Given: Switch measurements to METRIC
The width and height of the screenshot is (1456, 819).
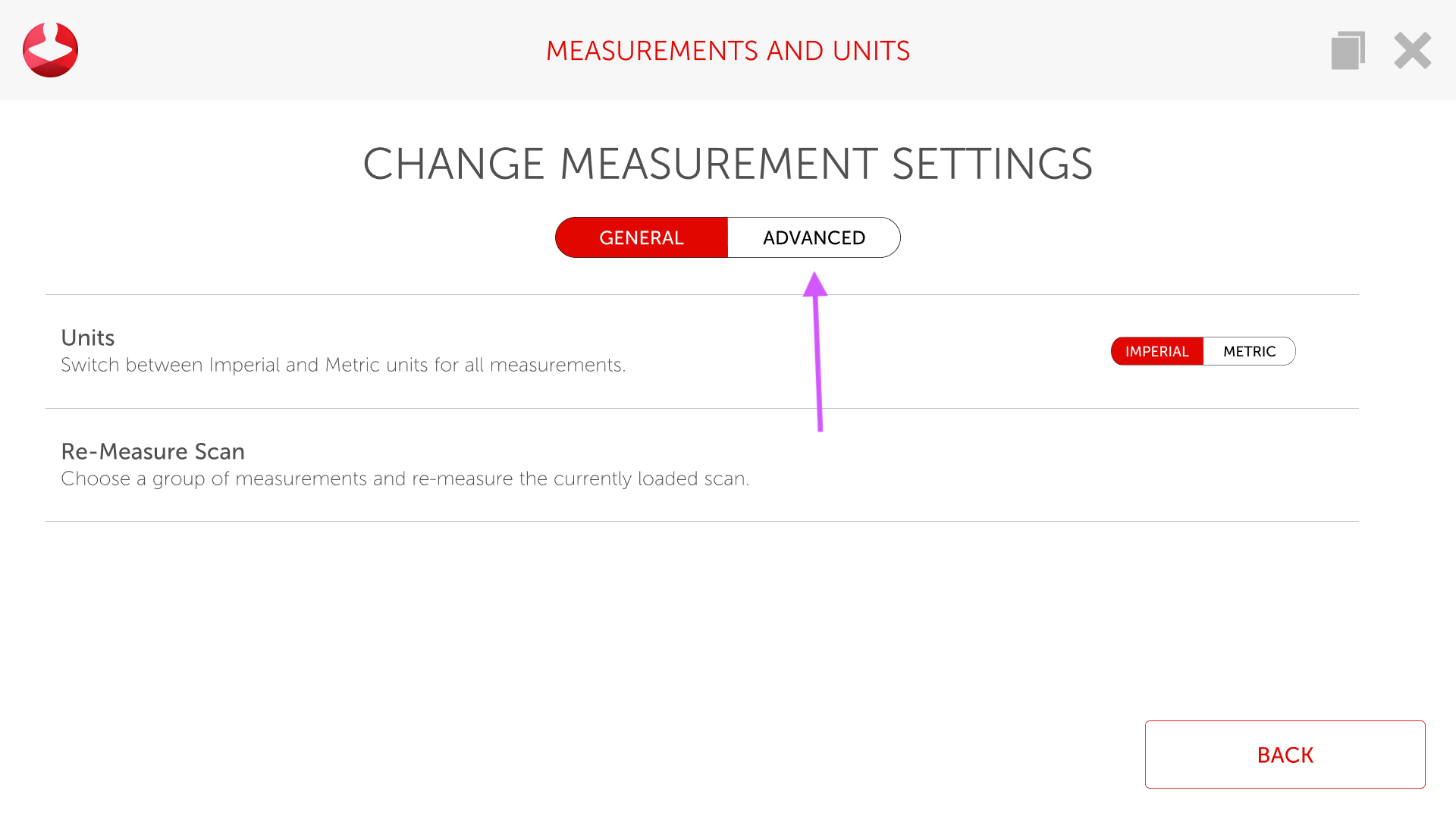Looking at the screenshot, I should (x=1249, y=351).
